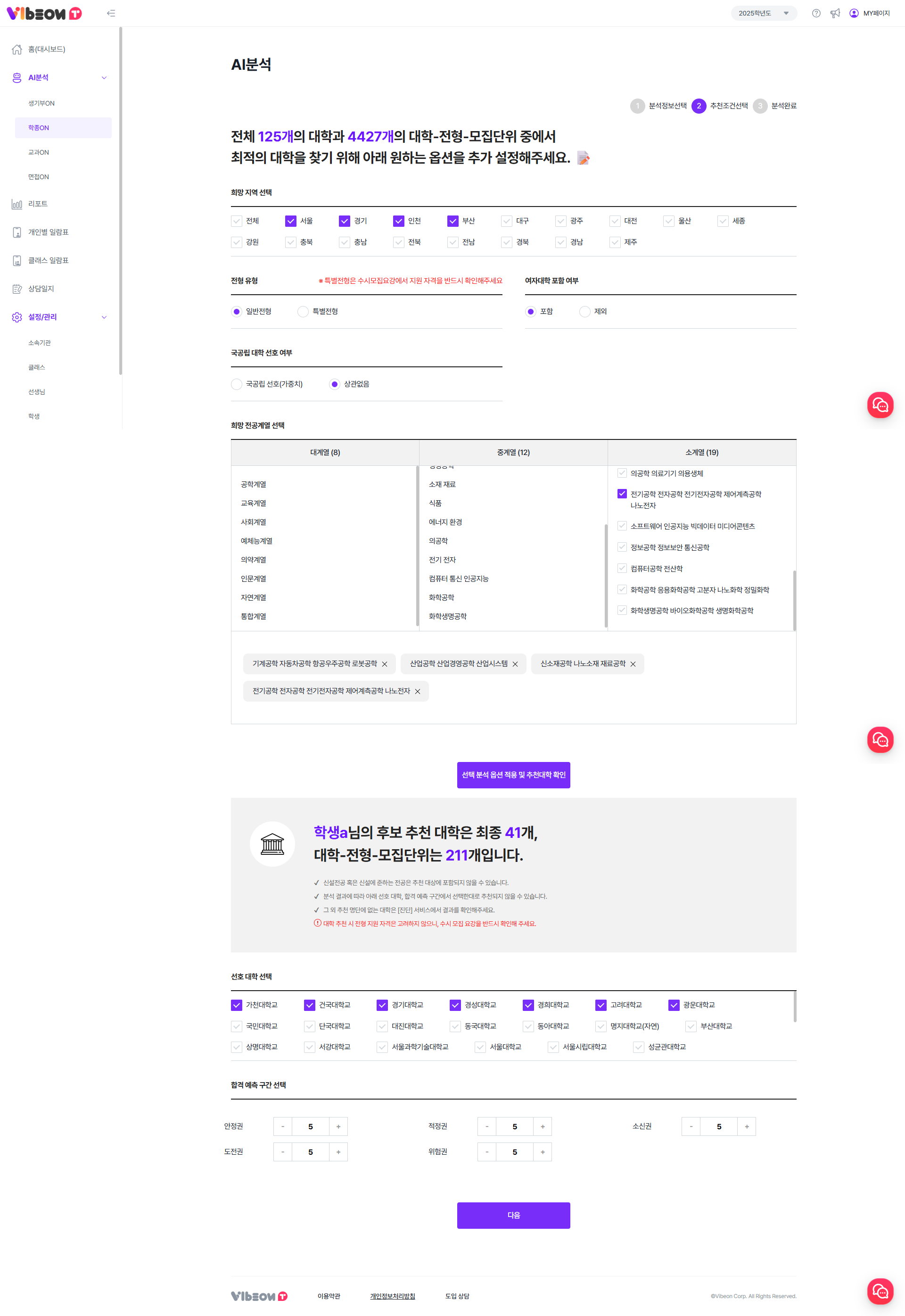Click 선택 분석 옵션 적용 및 추천대학 확인 button
The height and width of the screenshot is (1316, 905).
point(513,775)
